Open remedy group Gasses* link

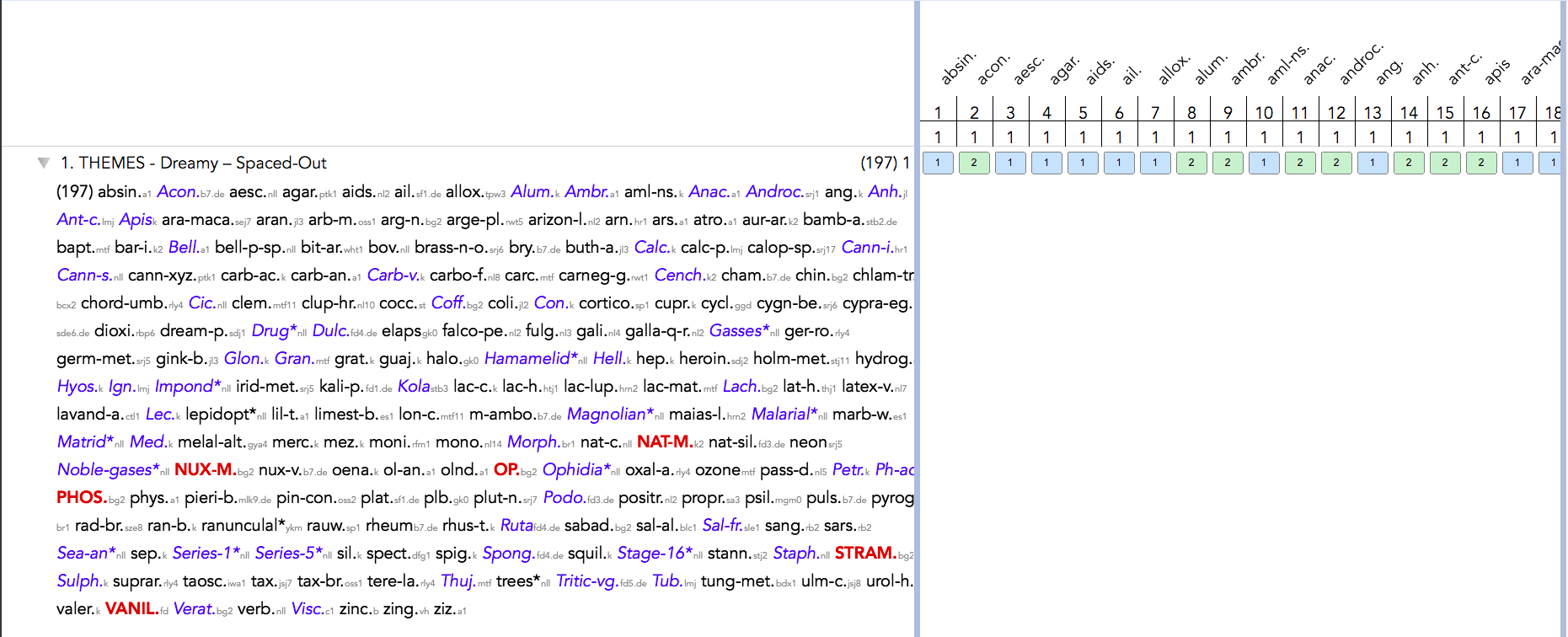tap(739, 330)
